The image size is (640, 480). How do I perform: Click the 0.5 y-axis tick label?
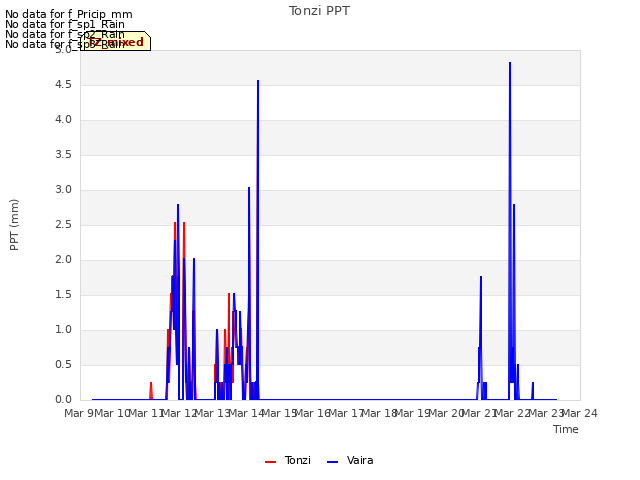point(63,364)
